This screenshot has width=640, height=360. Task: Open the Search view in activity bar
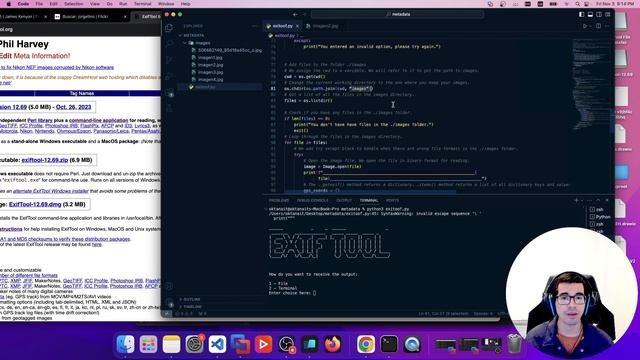coord(169,44)
